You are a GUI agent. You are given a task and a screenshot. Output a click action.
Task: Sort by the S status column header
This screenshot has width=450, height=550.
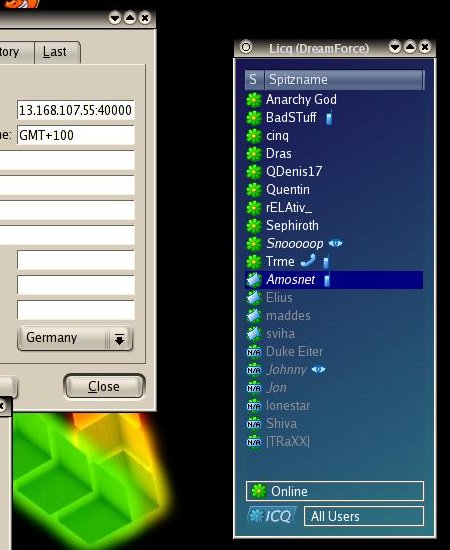(254, 80)
